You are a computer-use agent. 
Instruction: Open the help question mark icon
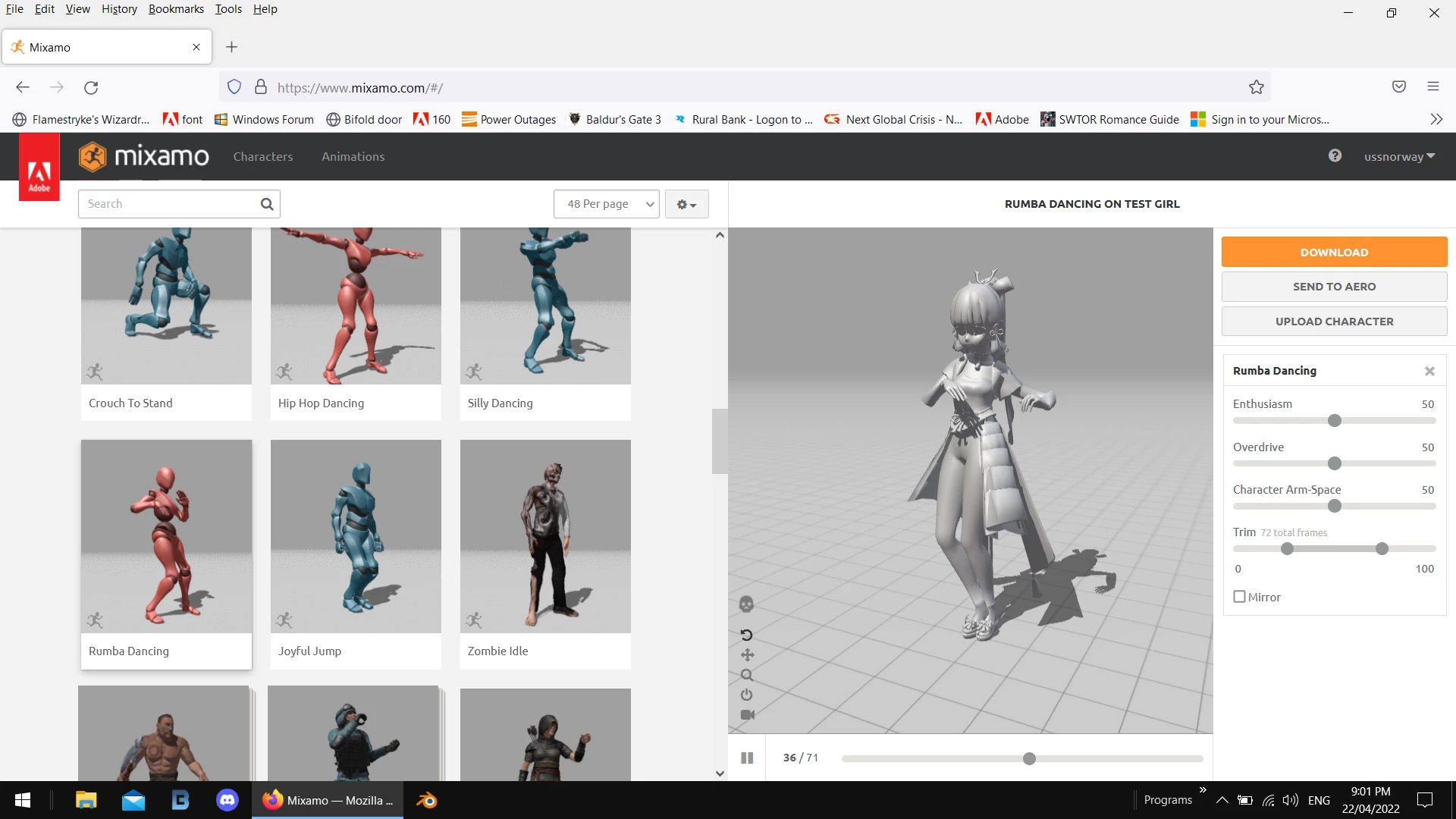click(x=1335, y=155)
